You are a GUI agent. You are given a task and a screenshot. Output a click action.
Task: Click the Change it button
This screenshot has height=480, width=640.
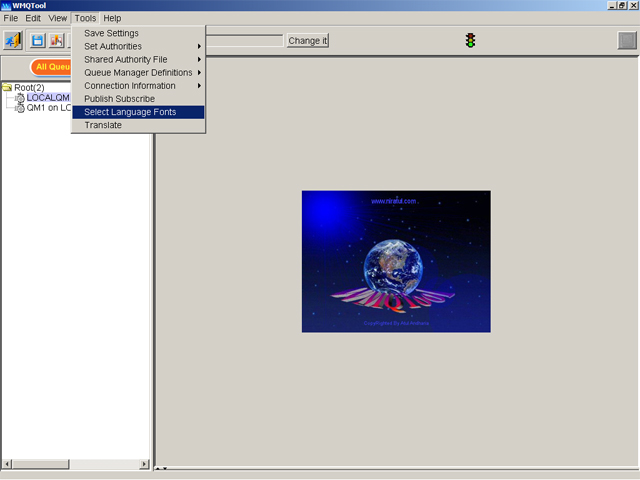click(308, 40)
